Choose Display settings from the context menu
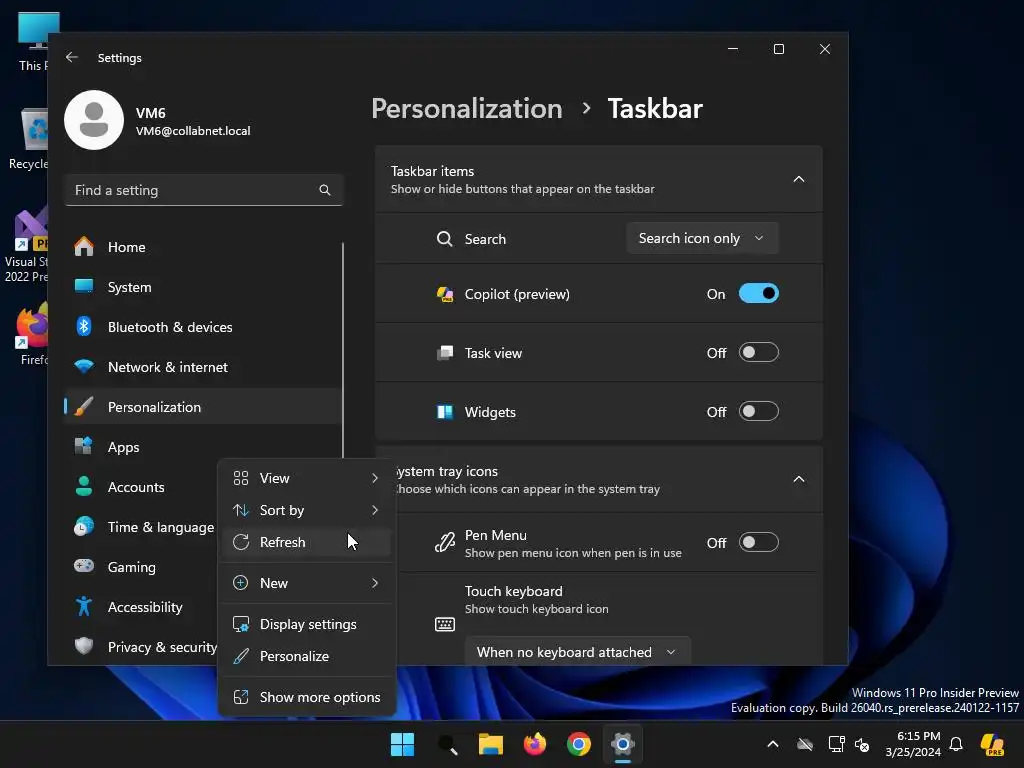Screen dimensions: 1024x768 (x=306, y=624)
